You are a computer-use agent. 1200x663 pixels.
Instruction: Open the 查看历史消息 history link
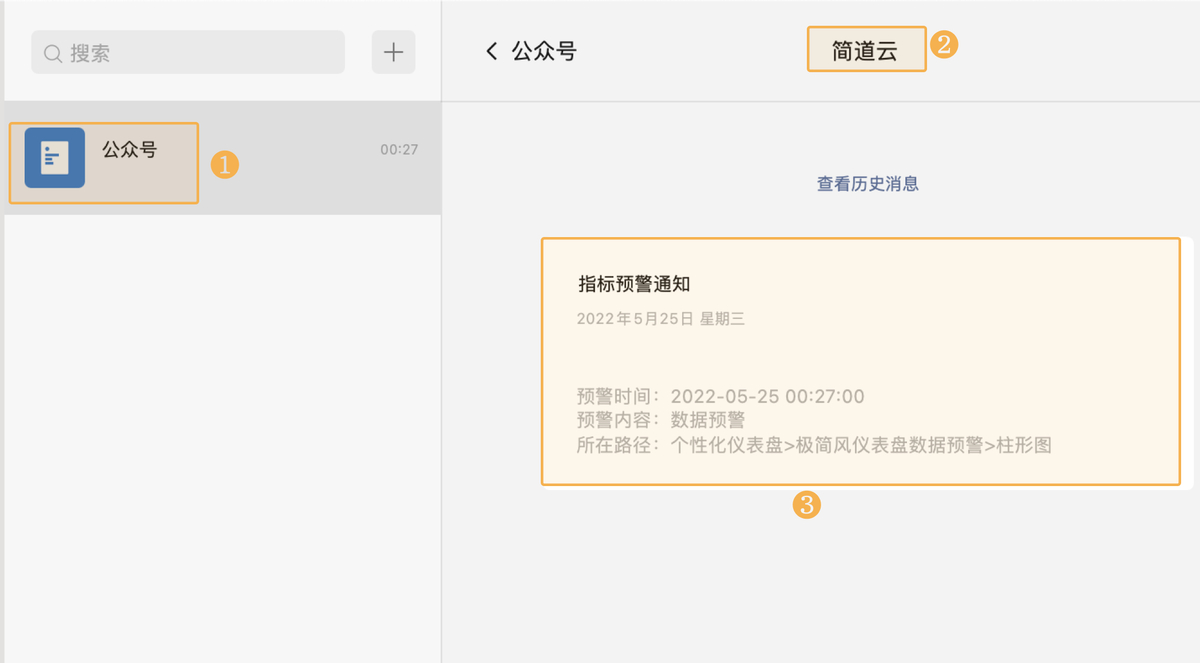click(866, 184)
